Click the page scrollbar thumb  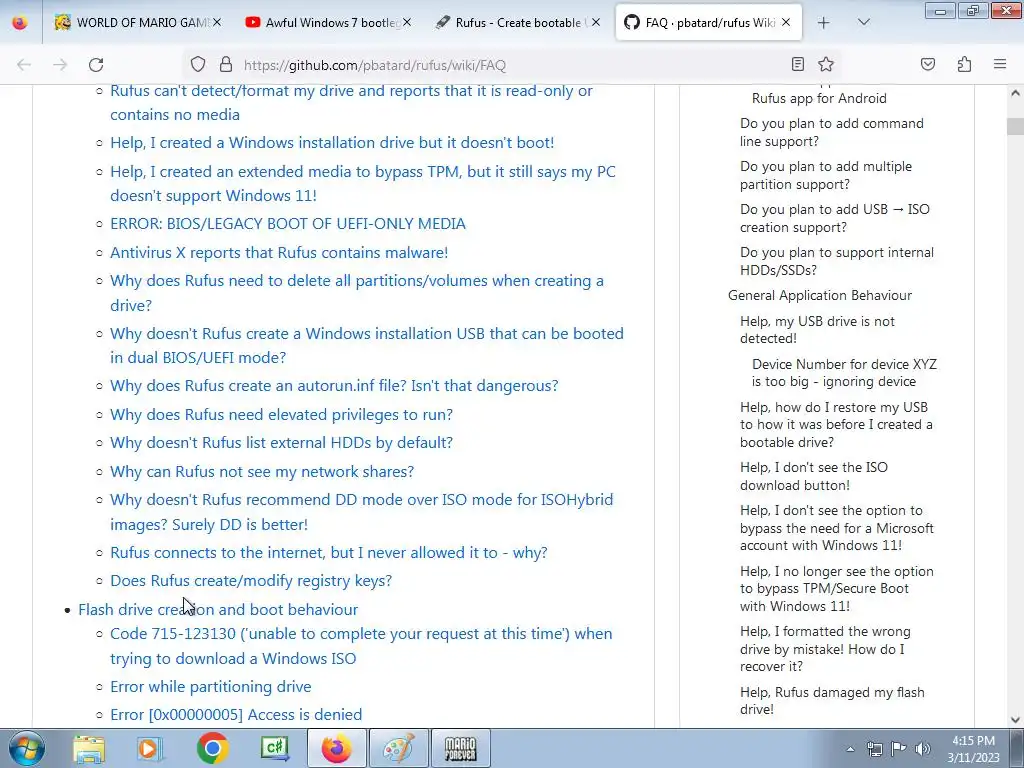coord(1015,125)
